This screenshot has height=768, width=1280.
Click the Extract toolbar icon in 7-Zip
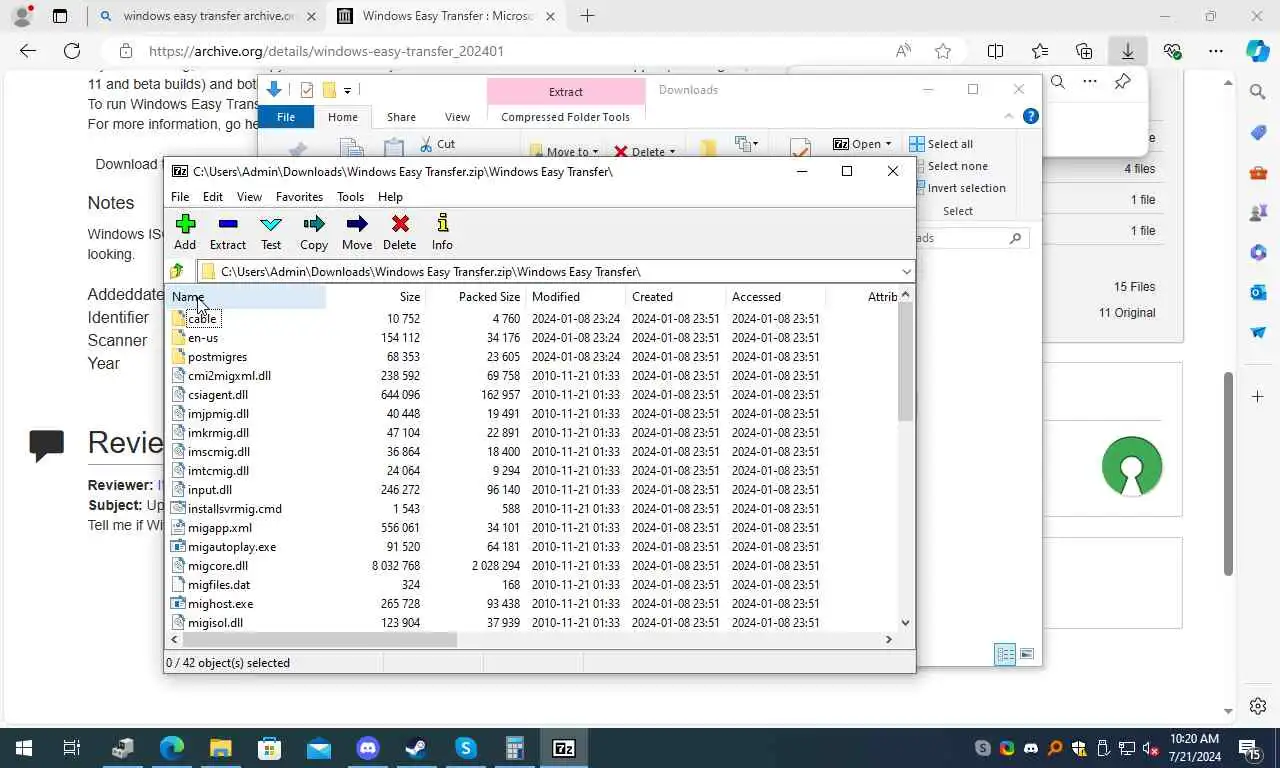[x=228, y=224]
